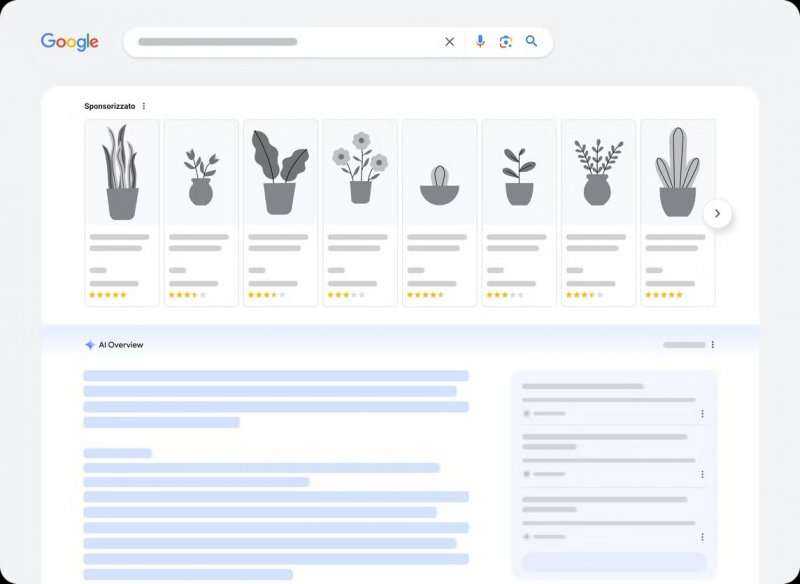Click the star rating on the first product card
800x584 pixels.
(106, 294)
